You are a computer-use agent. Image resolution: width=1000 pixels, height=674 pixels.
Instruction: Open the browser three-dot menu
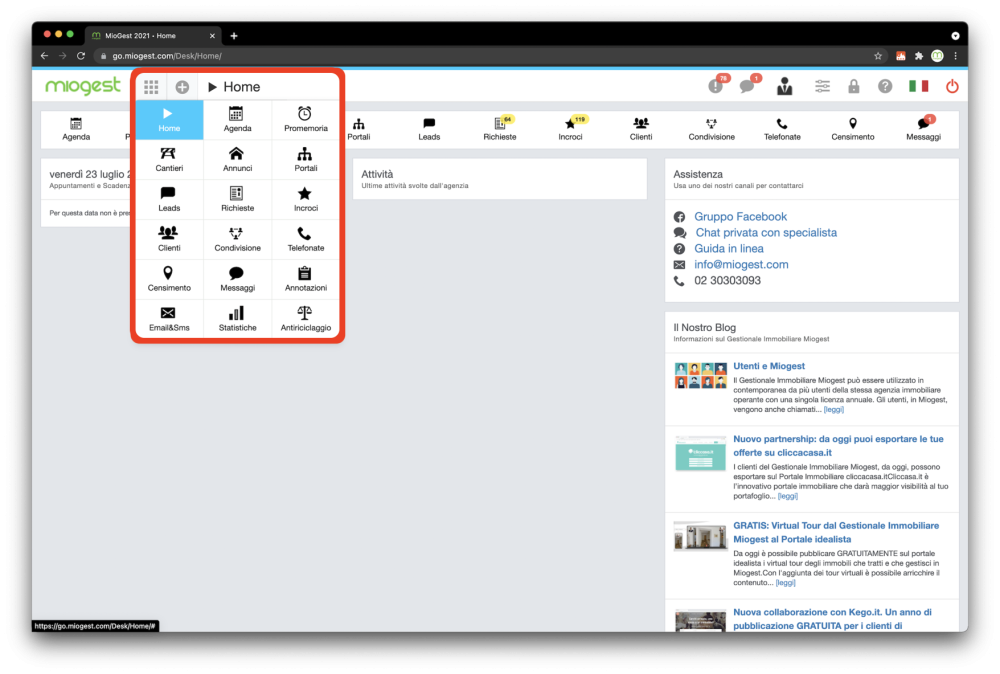[x=955, y=56]
